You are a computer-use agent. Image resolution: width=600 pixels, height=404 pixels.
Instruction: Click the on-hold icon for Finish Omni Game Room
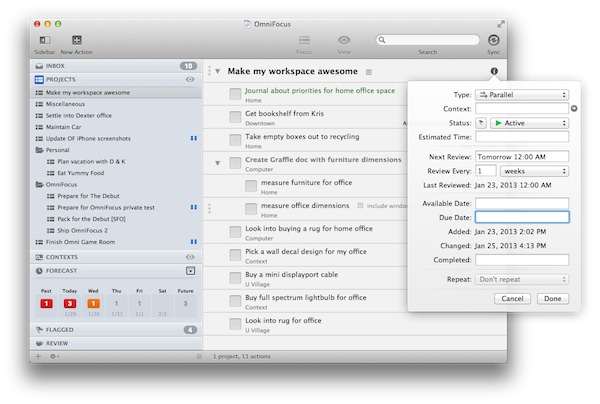[194, 241]
